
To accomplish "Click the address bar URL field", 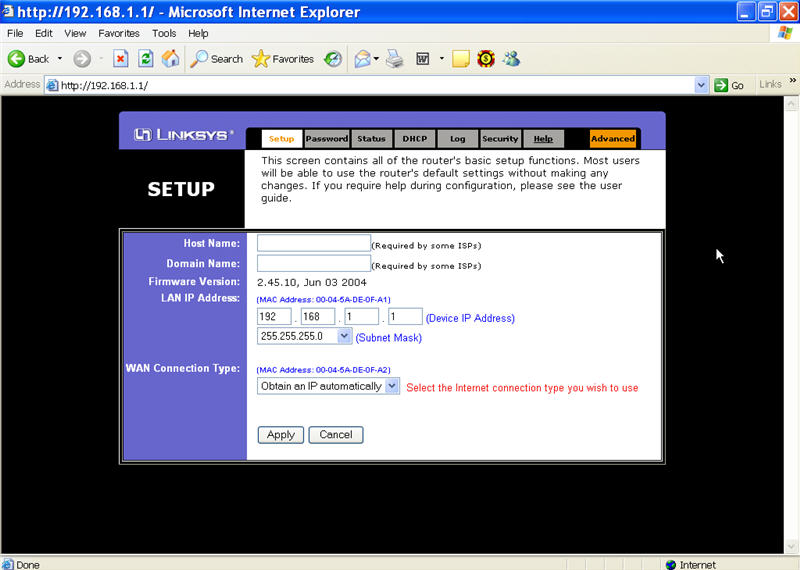I will (377, 85).
